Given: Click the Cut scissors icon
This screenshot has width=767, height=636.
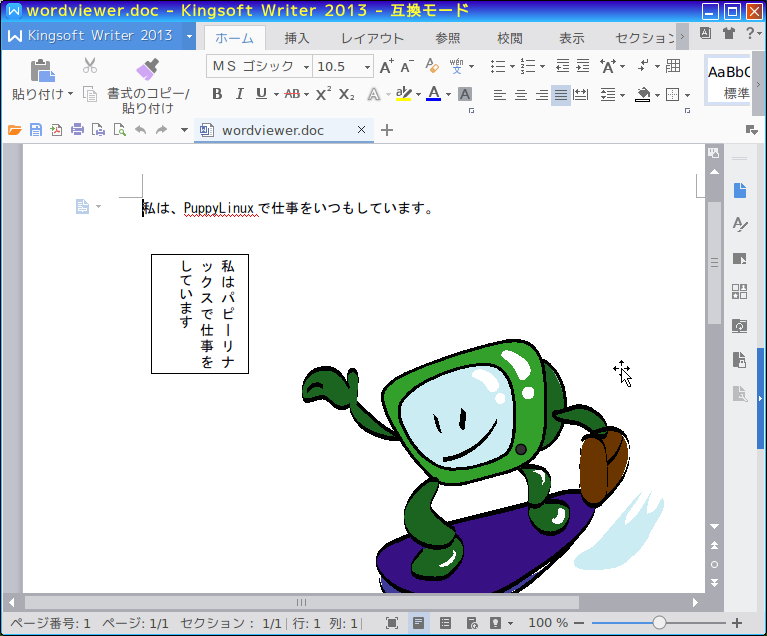Looking at the screenshot, I should (90, 65).
